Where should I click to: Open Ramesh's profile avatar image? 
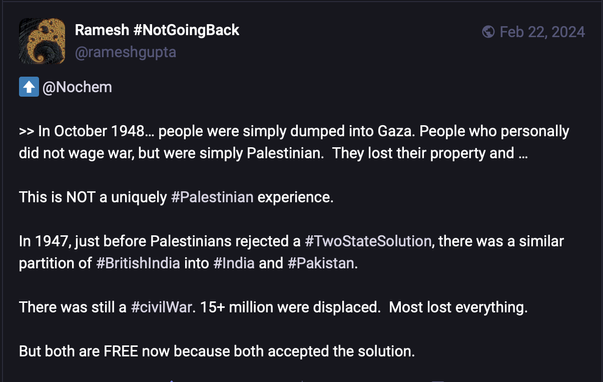coord(42,41)
